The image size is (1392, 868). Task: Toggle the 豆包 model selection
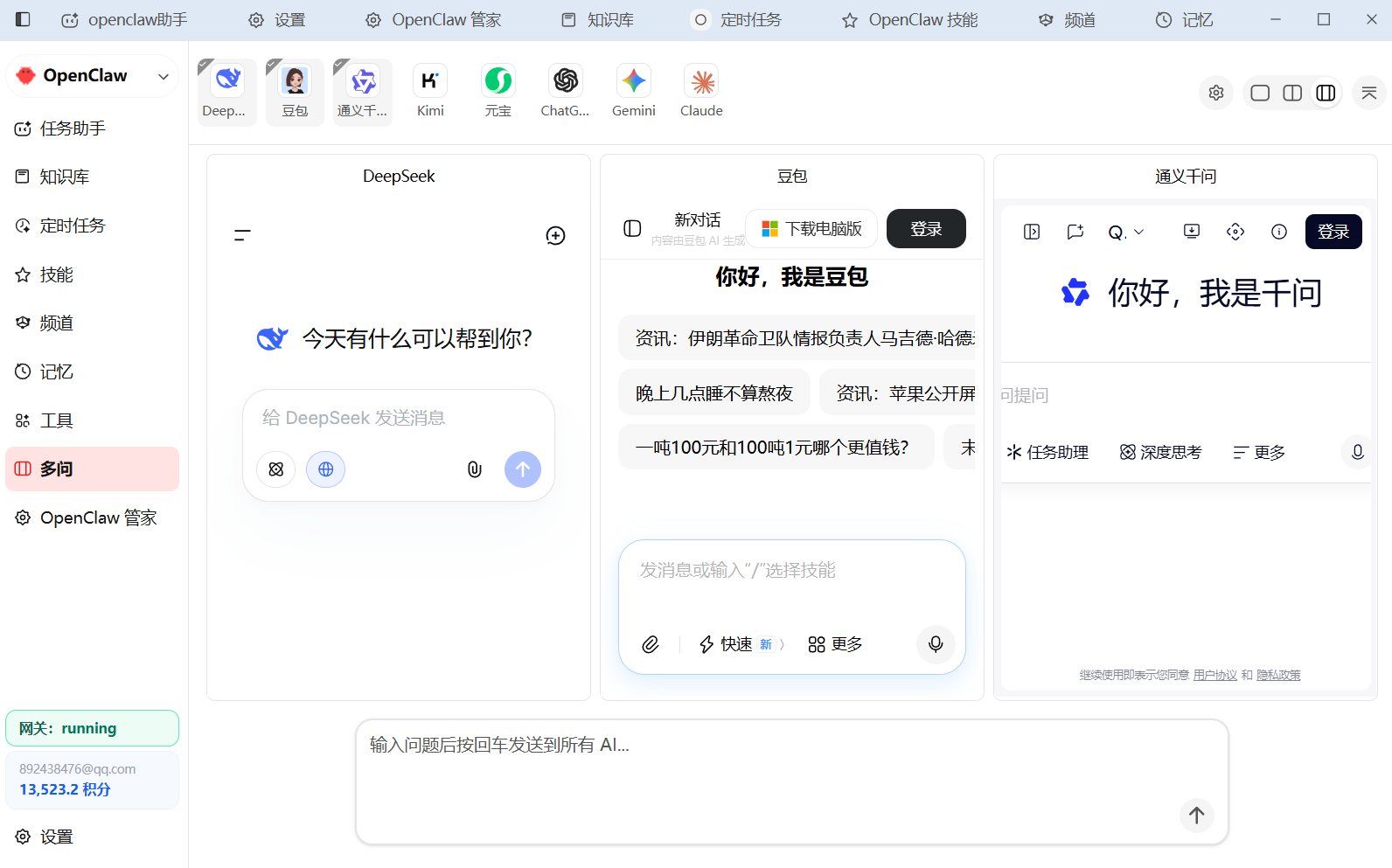tap(295, 92)
